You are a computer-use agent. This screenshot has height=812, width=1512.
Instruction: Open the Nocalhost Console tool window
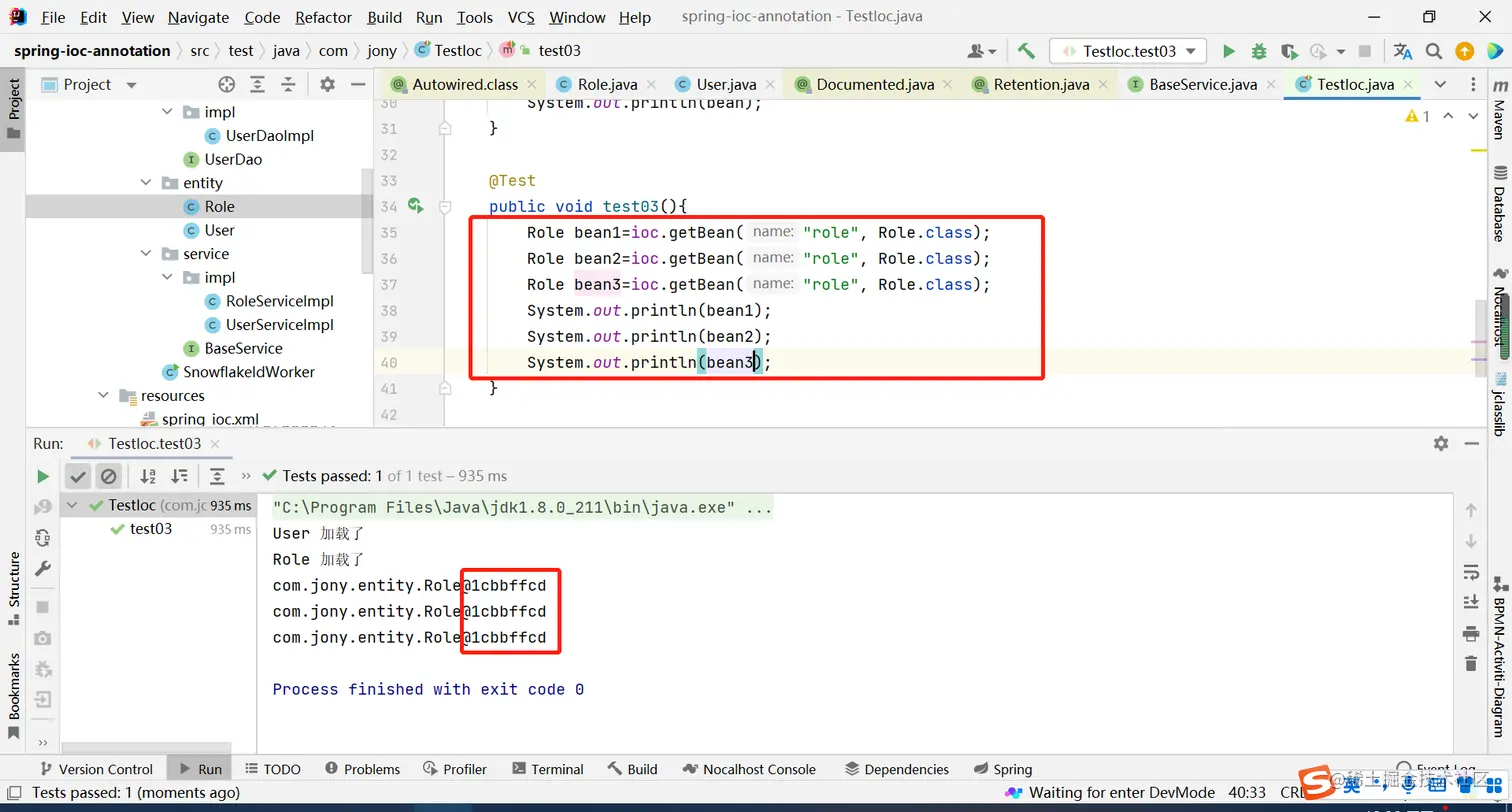click(x=749, y=769)
